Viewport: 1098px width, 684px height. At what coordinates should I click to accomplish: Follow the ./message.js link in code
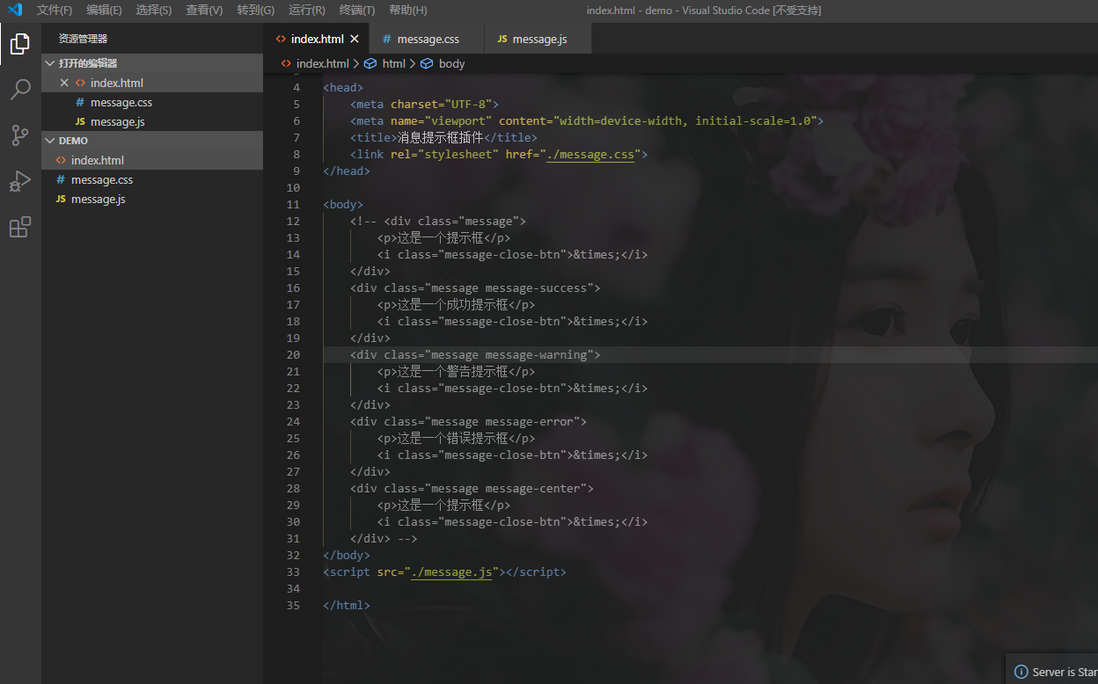452,572
